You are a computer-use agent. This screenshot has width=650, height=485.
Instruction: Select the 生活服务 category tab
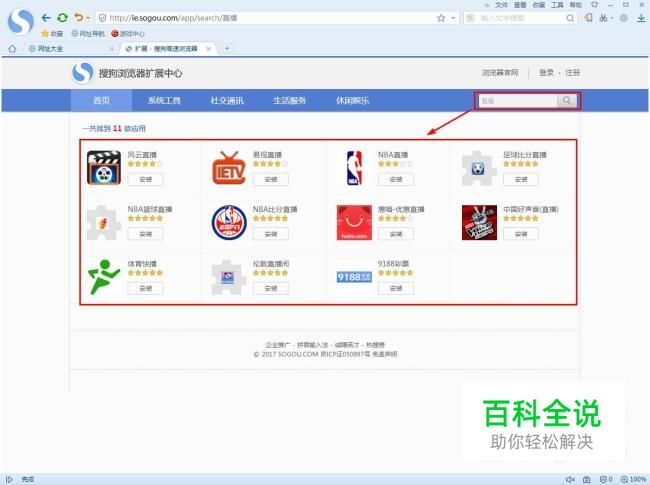(x=289, y=100)
